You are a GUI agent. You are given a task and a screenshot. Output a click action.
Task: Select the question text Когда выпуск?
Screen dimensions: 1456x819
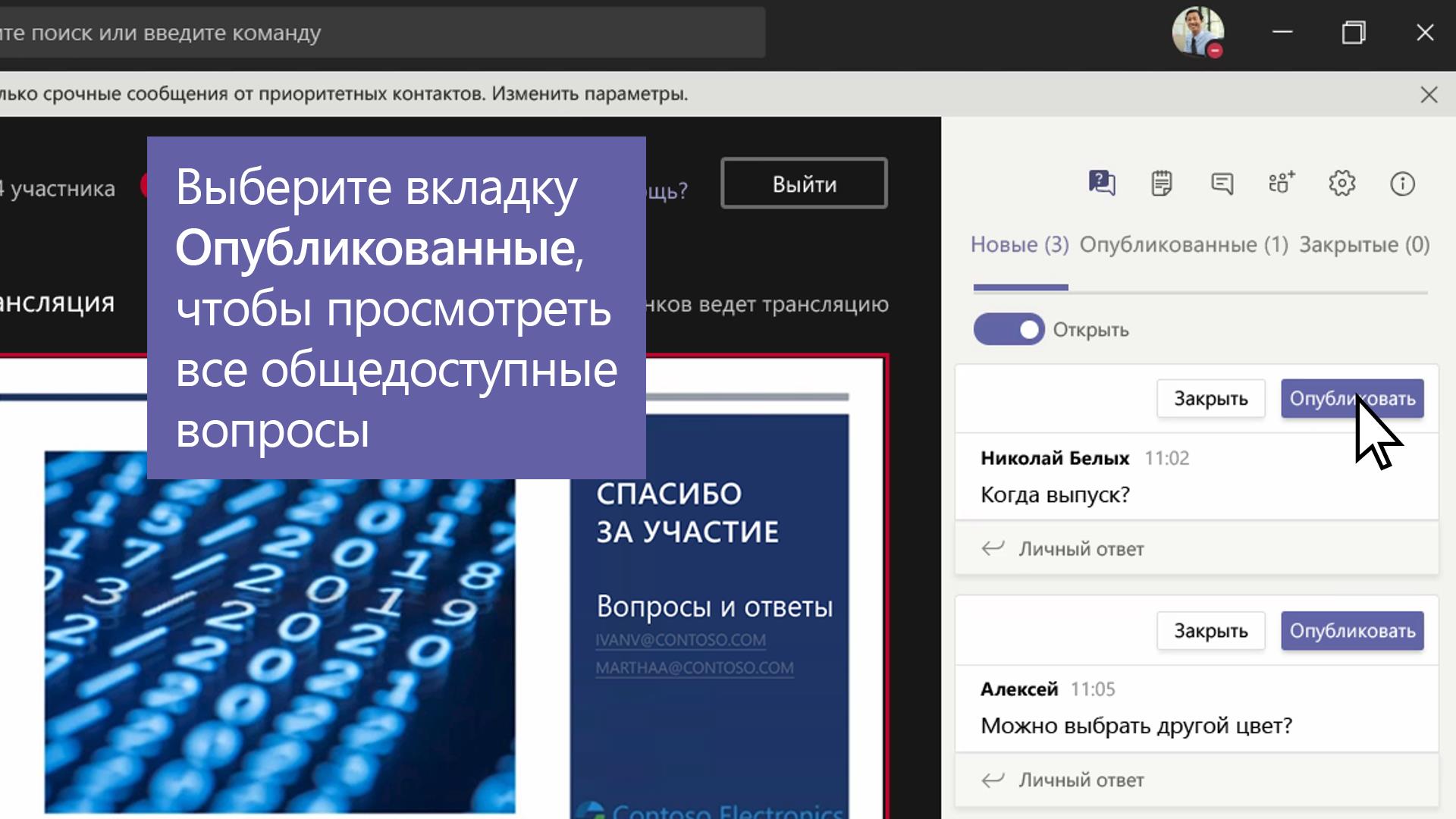(x=1055, y=495)
